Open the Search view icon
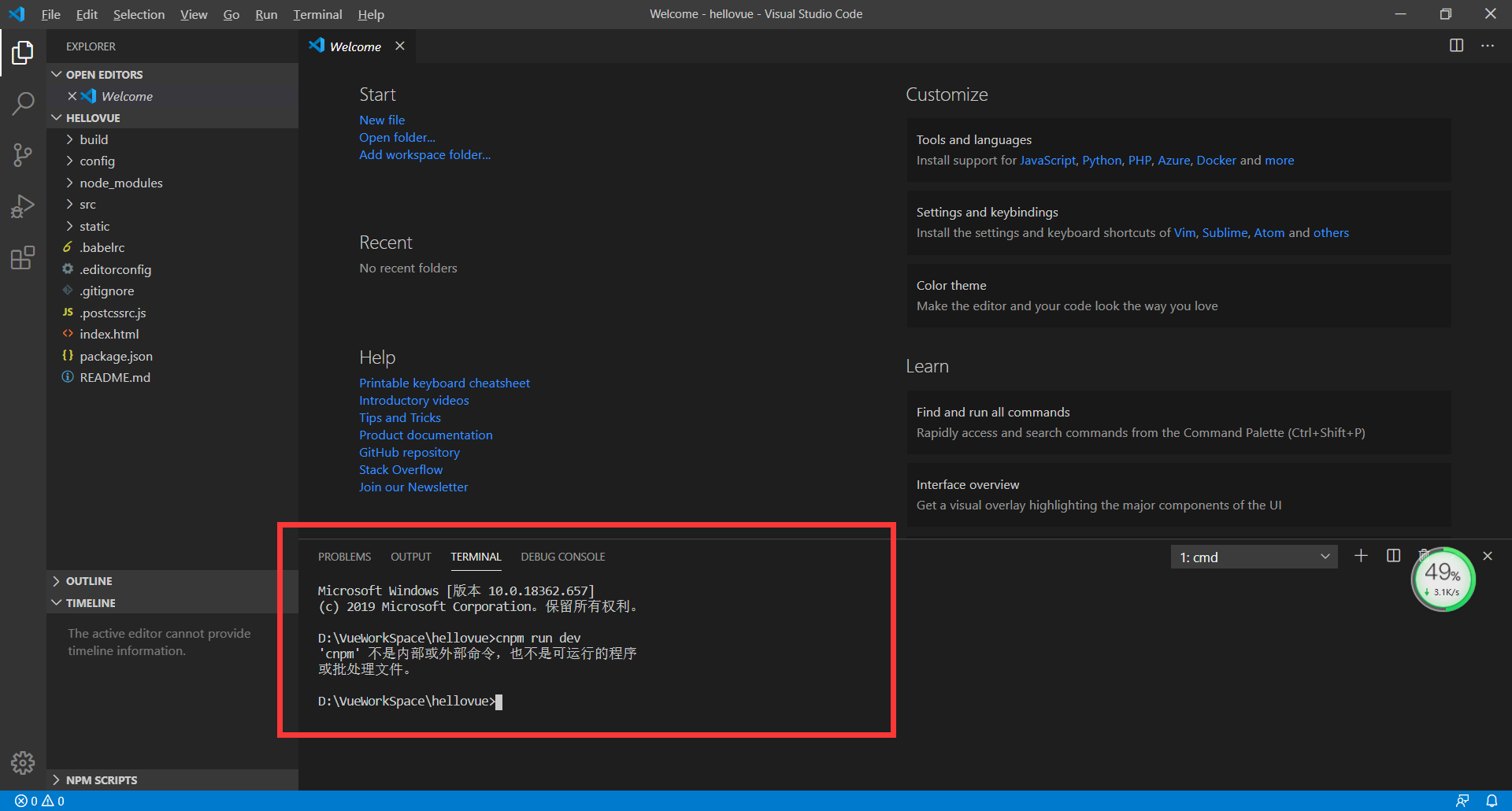Image resolution: width=1512 pixels, height=811 pixels. click(x=23, y=103)
